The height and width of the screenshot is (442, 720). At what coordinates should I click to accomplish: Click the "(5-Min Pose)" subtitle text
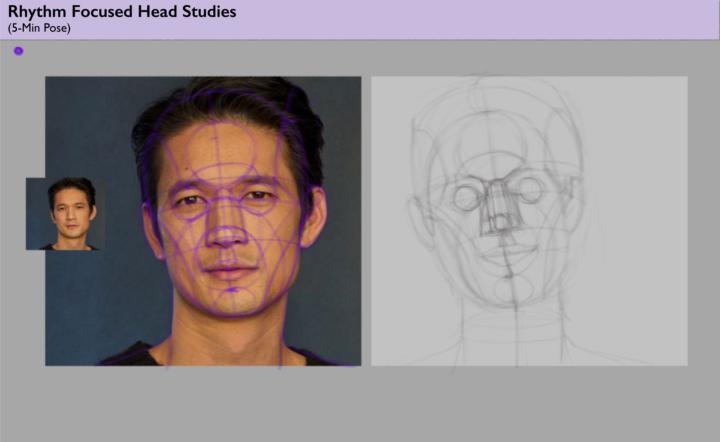tap(39, 28)
